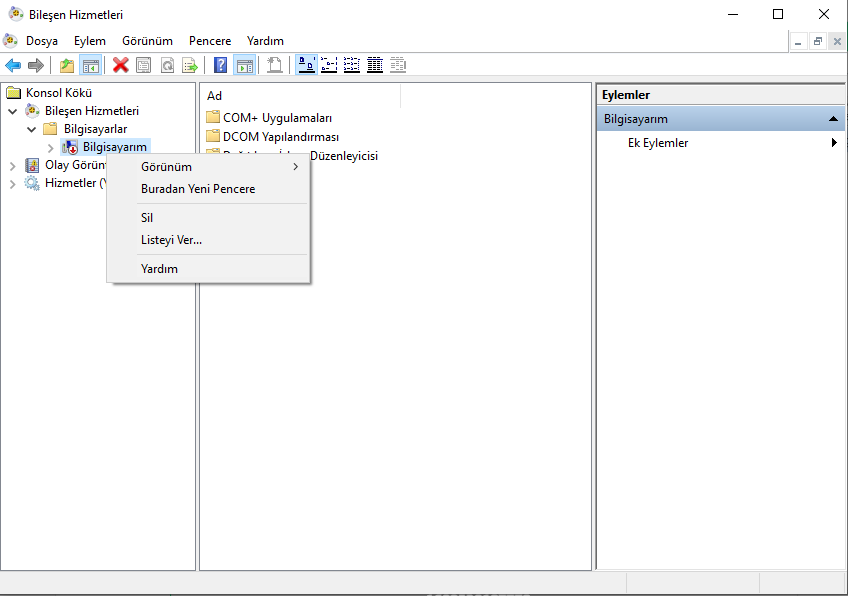Image resolution: width=848 pixels, height=596 pixels.
Task: Click the app icon left of Dosya menu
Action: point(10,41)
